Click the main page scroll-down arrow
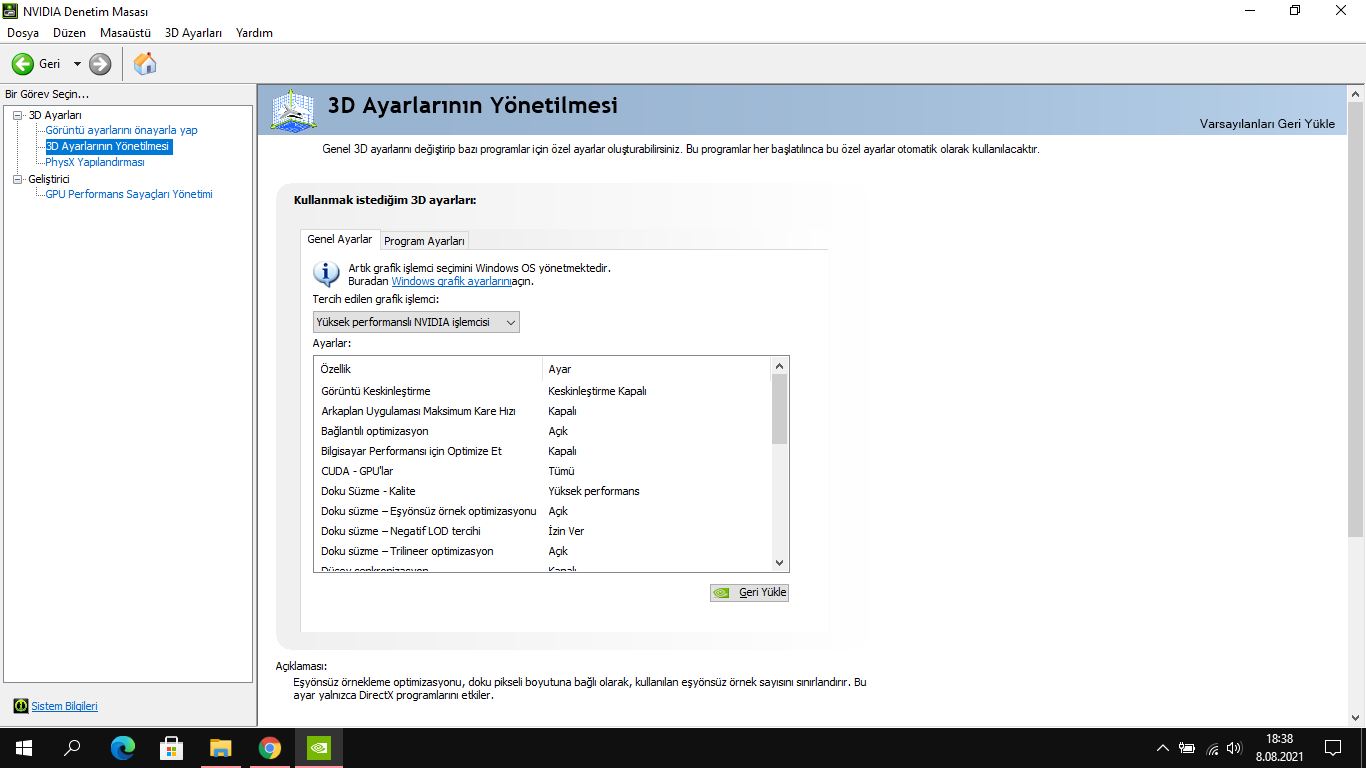Image resolution: width=1366 pixels, height=768 pixels. [x=1356, y=718]
